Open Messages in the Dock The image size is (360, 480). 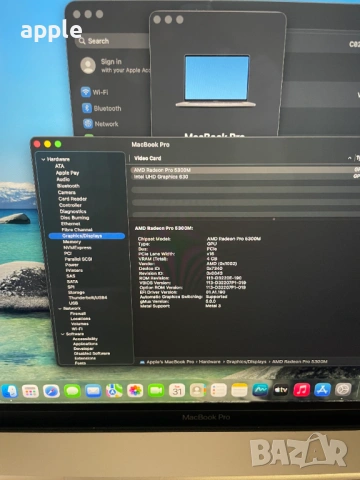pos(72,391)
